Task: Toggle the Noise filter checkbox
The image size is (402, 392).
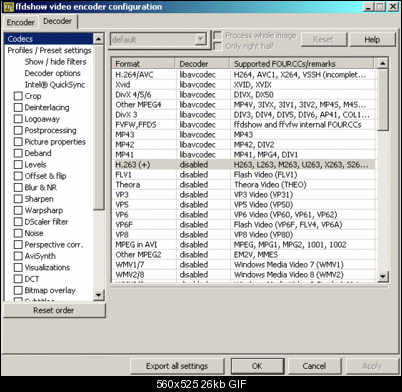Action: click(x=18, y=233)
